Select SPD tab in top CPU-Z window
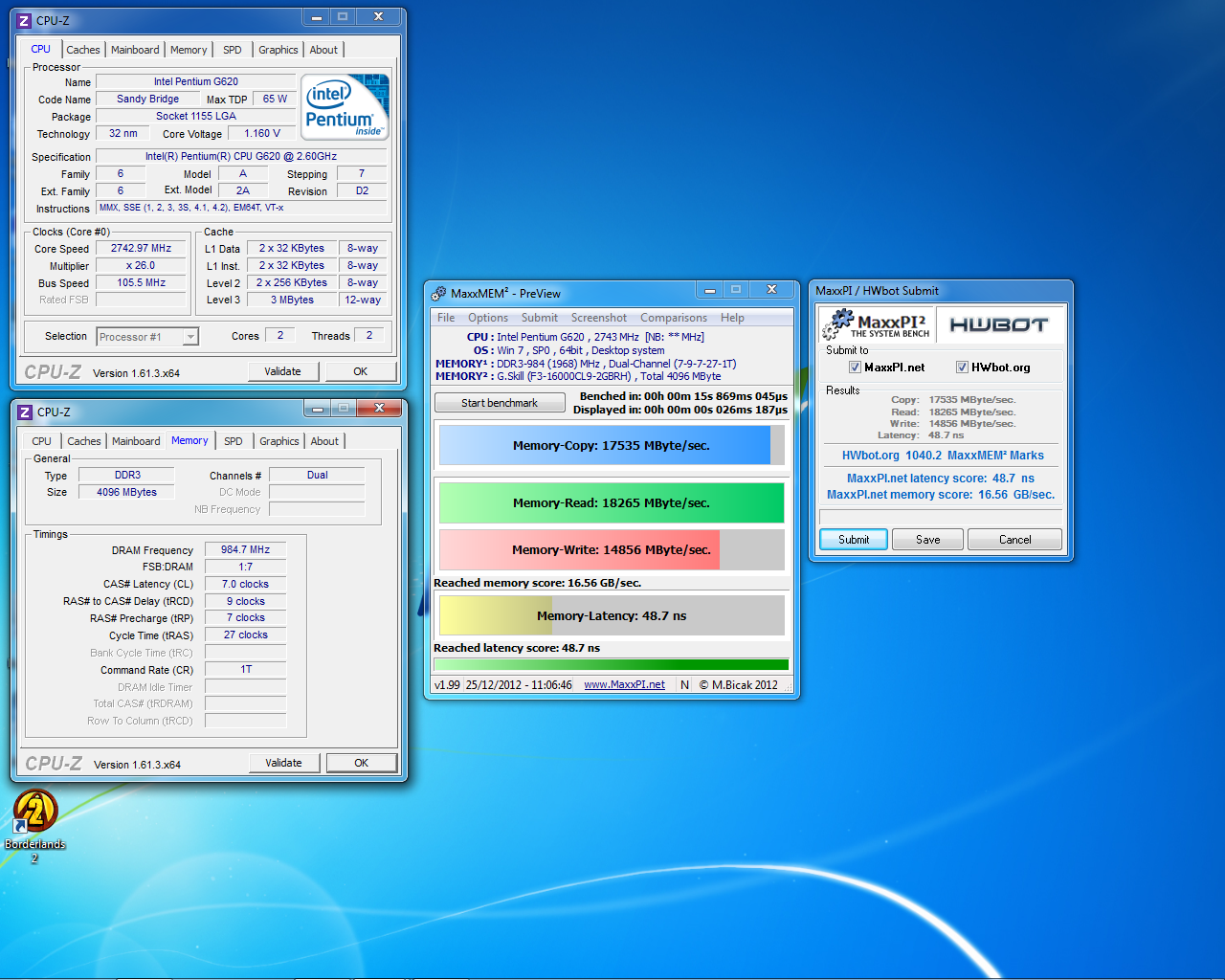The image size is (1225, 980). pyautogui.click(x=233, y=50)
